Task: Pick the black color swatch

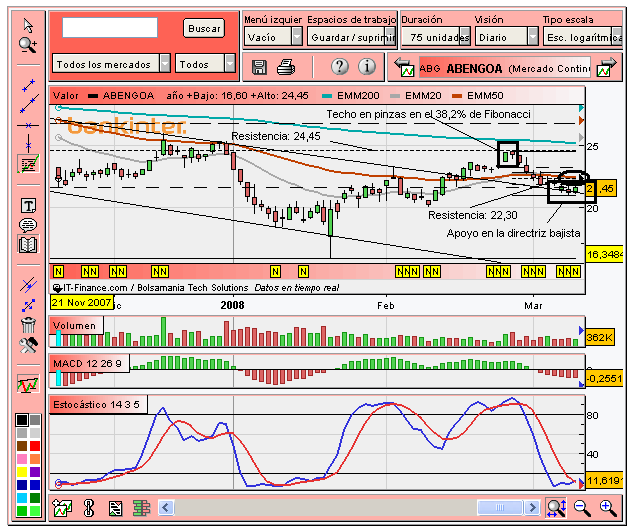Action: pos(22,420)
